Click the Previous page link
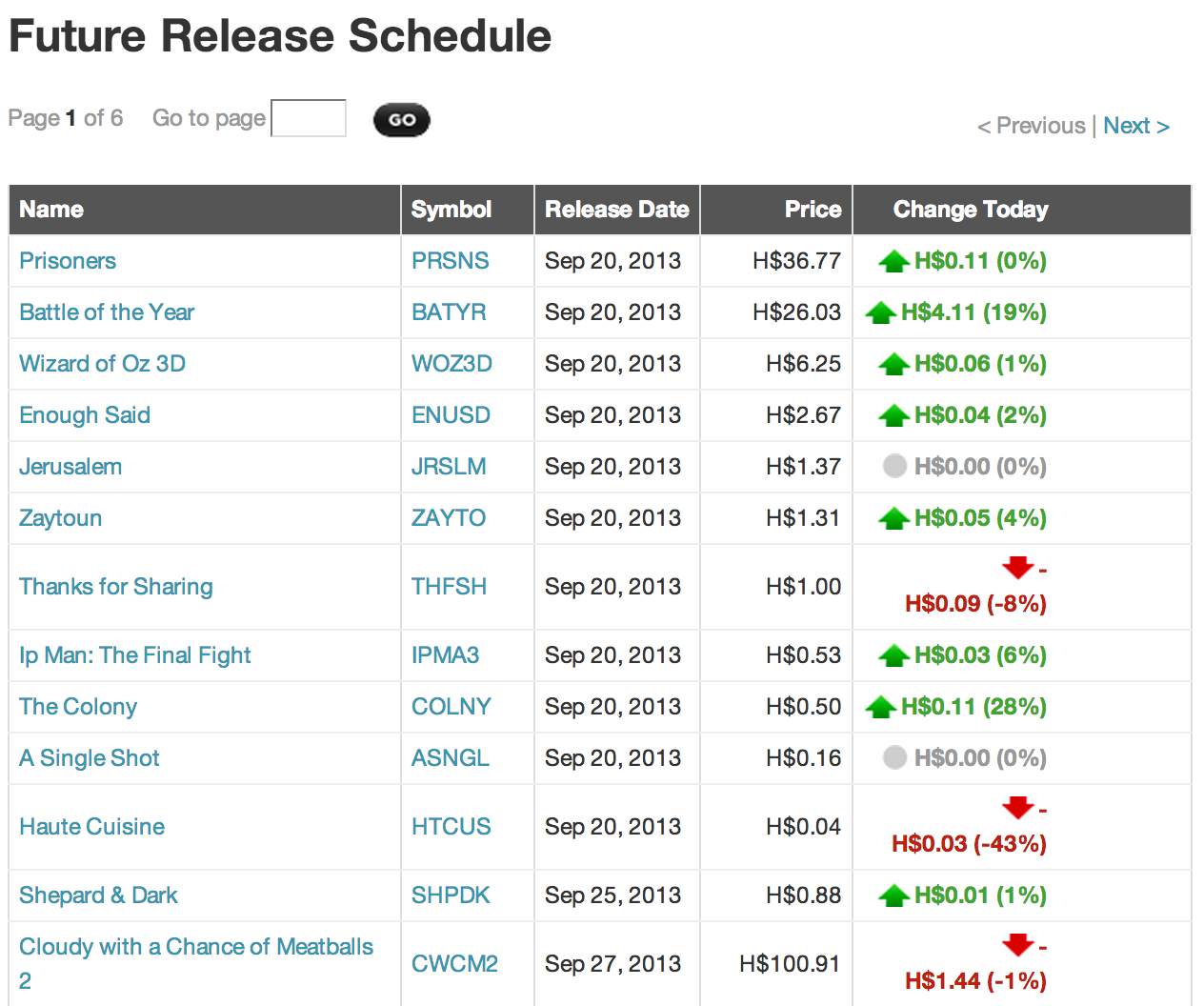This screenshot has height=1006, width=1204. click(1031, 126)
